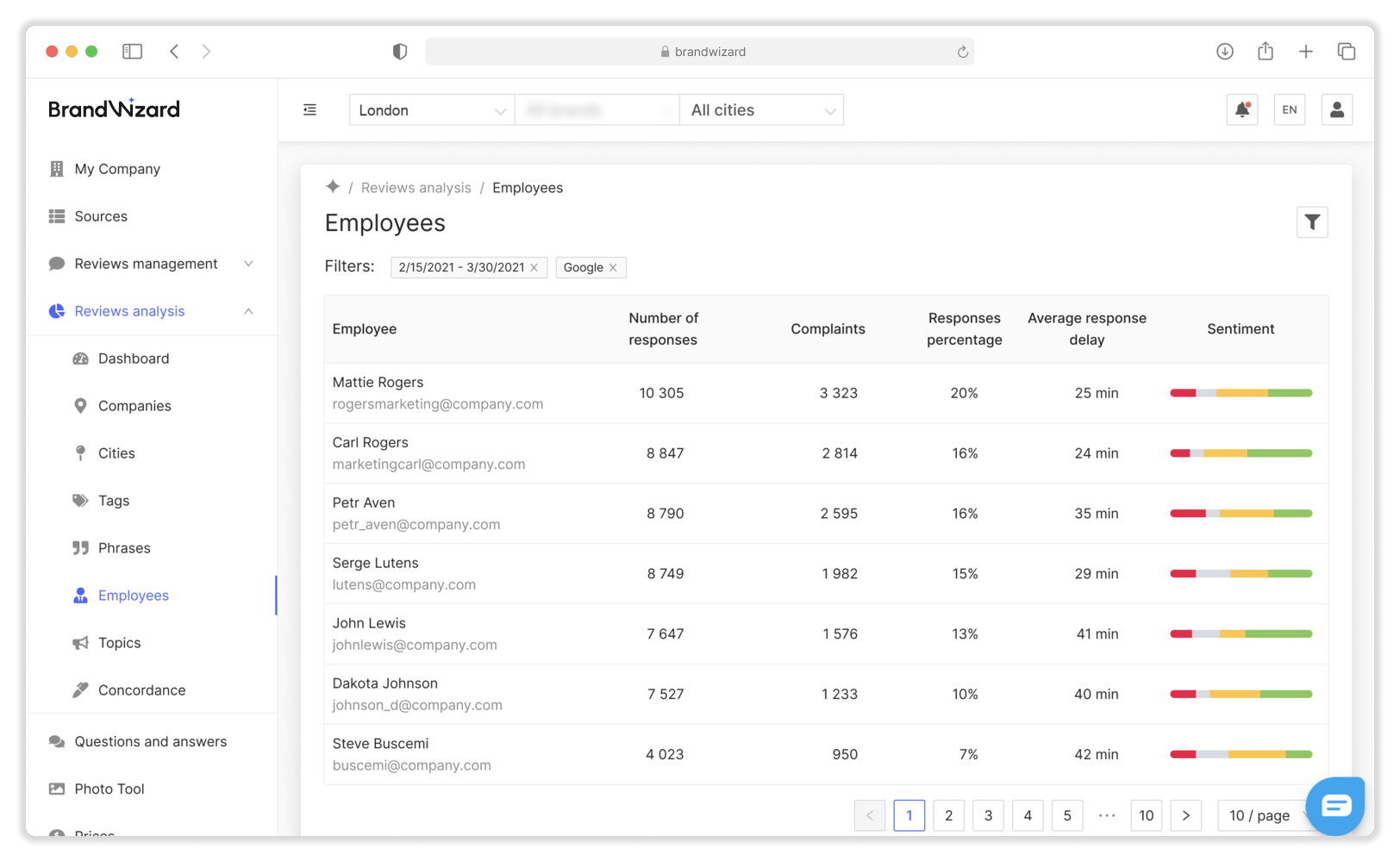Click the browser share icon
1400x861 pixels.
click(x=1265, y=52)
